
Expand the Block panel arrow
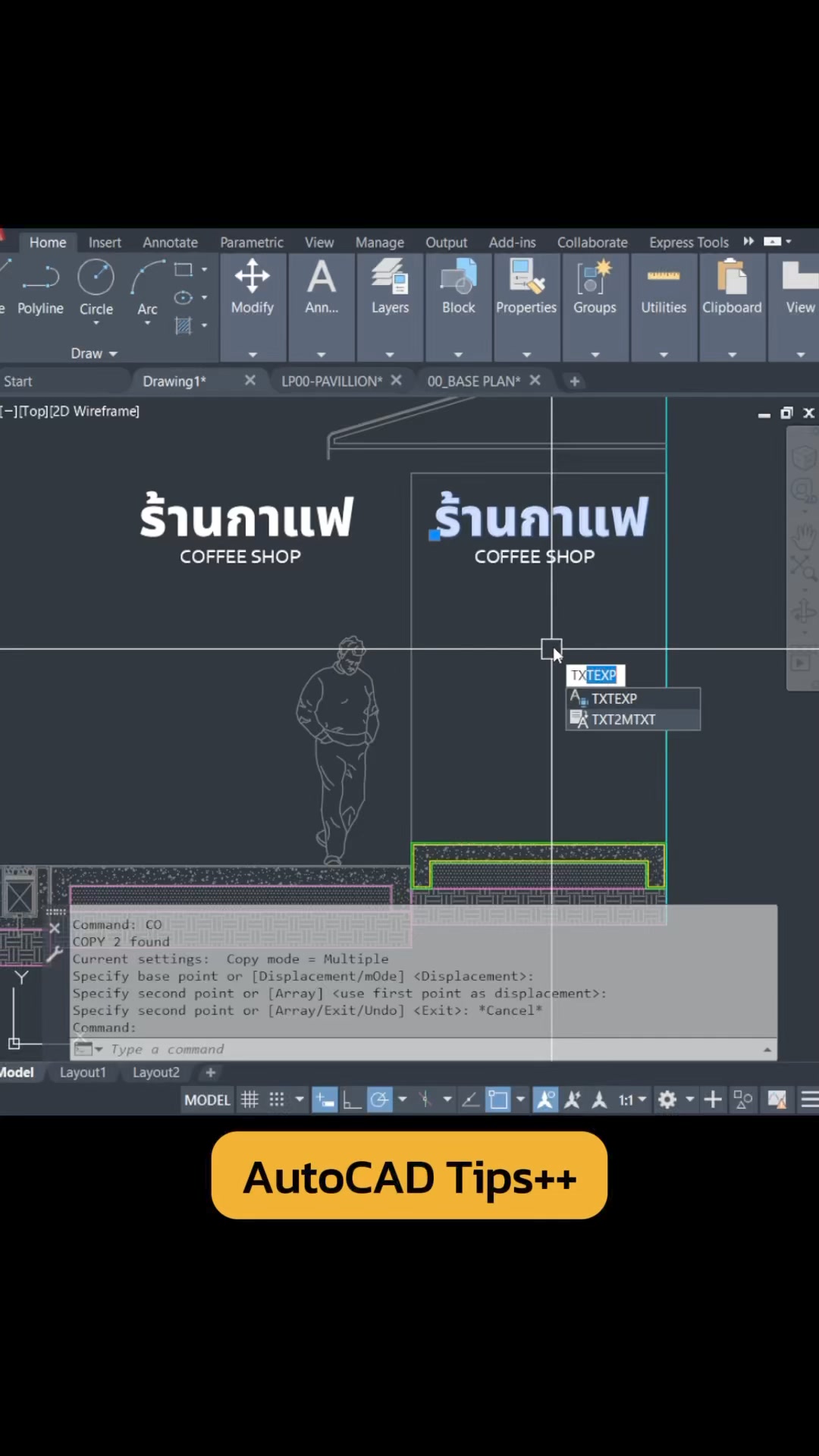(458, 354)
